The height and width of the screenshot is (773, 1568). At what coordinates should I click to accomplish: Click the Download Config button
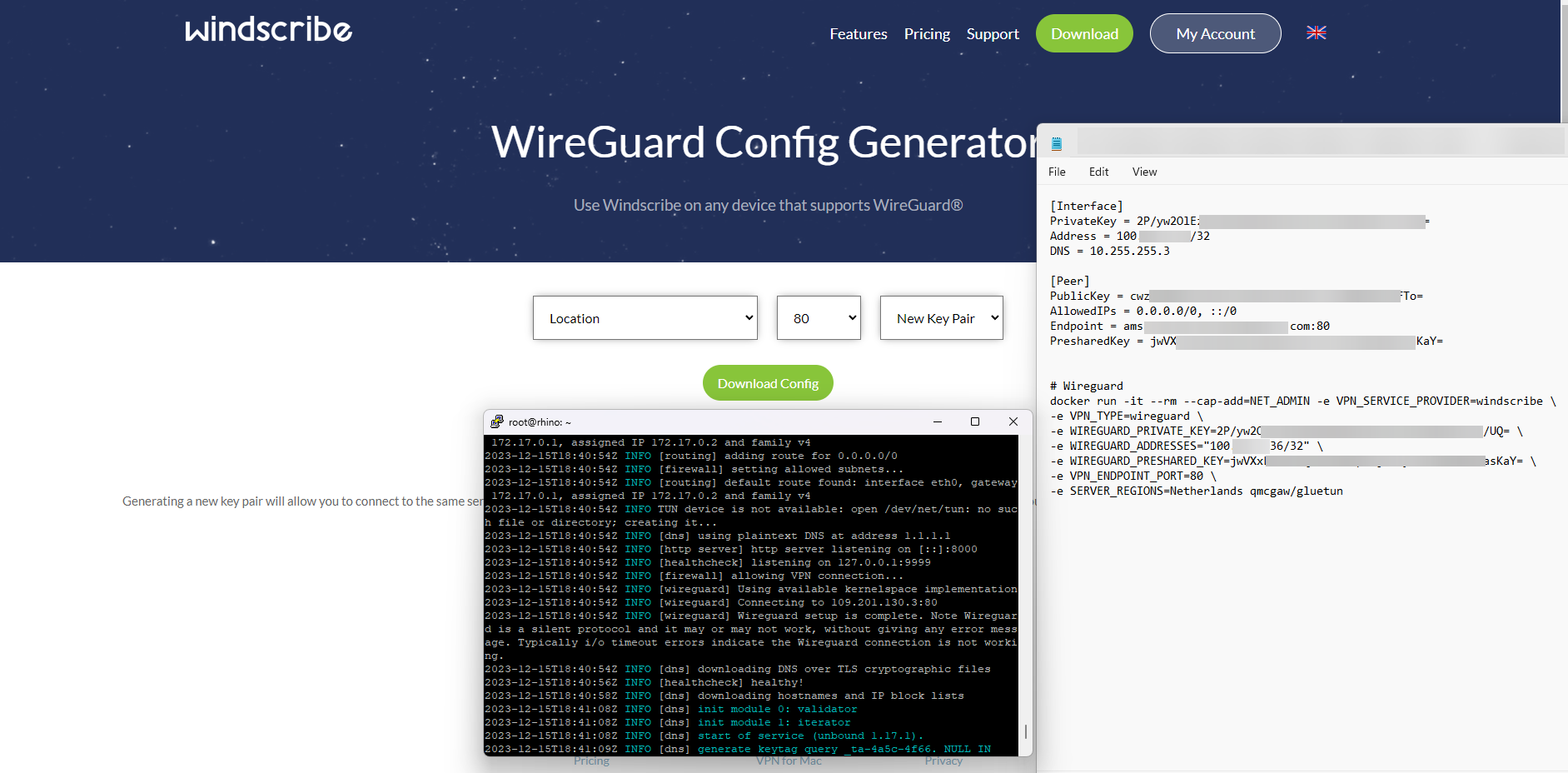coord(768,383)
